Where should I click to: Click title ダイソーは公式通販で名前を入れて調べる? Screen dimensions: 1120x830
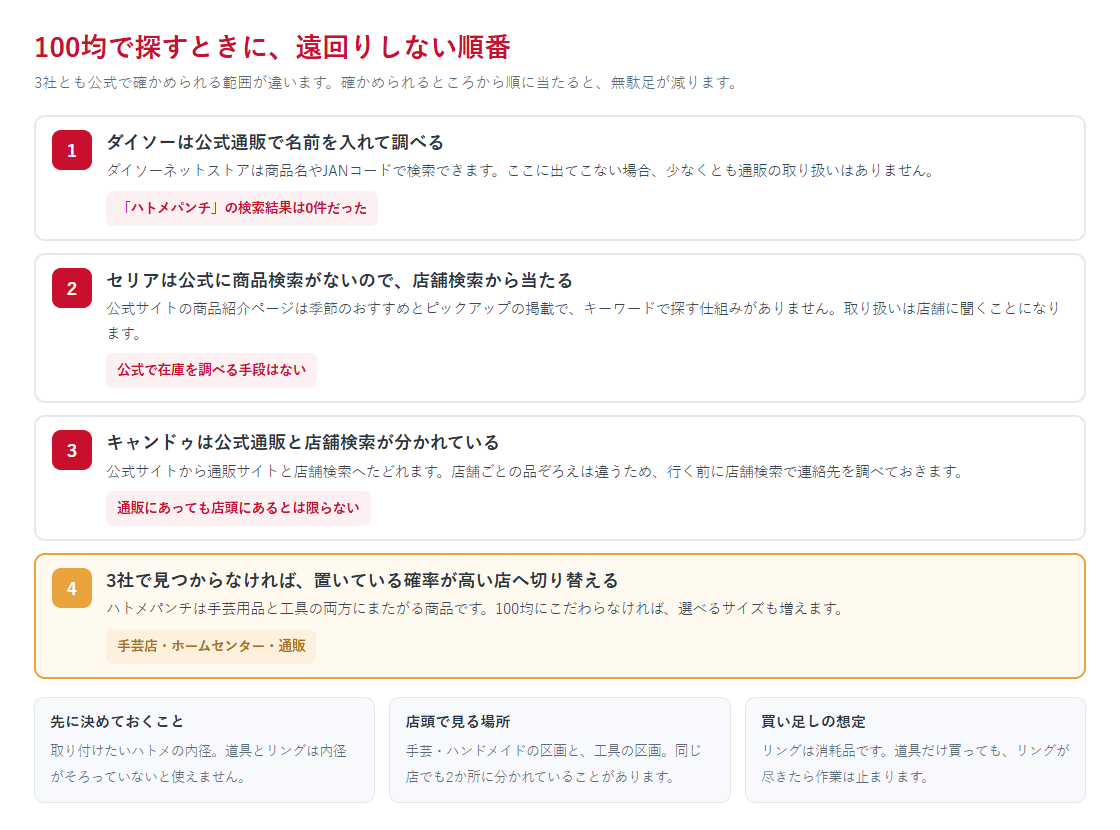pos(275,142)
